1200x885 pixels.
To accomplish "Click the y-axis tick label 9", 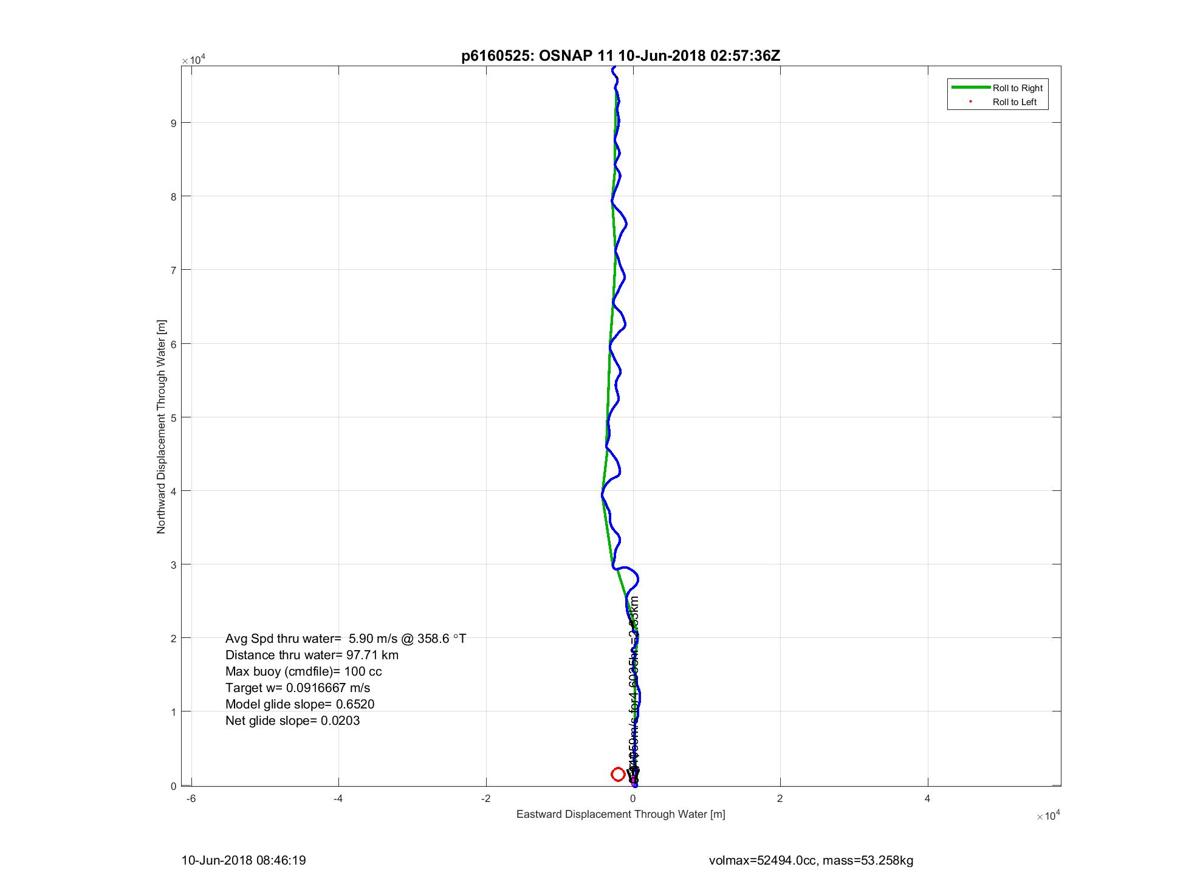I will 174,123.
